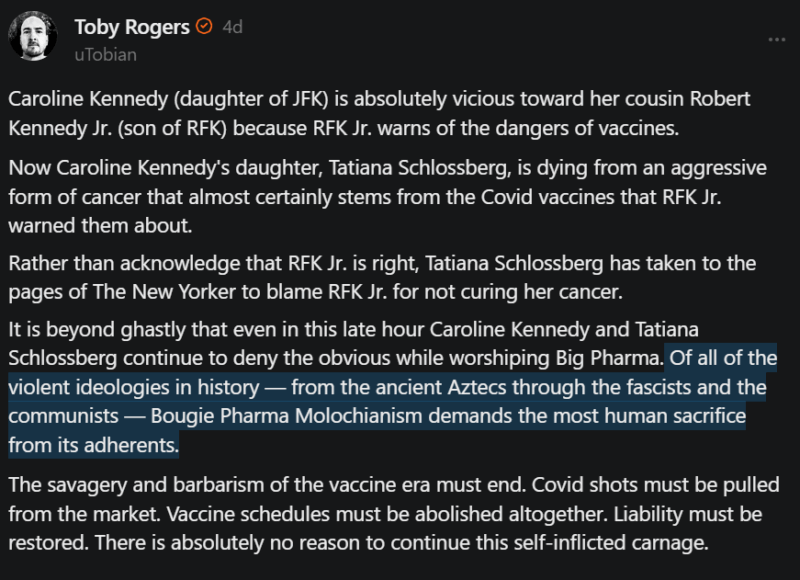This screenshot has width=800, height=580.
Task: Click paragraph starting "Rather than acknowledge"
Action: [x=378, y=277]
